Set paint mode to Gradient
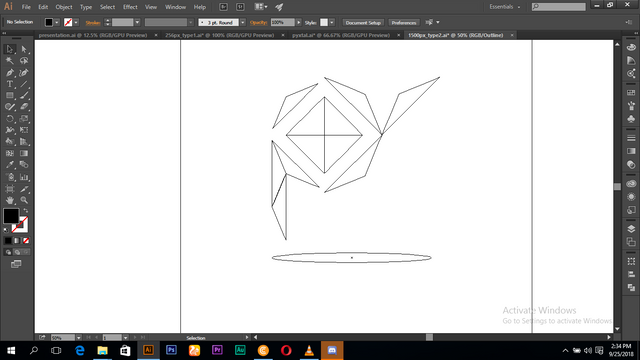This screenshot has width=640, height=360. click(x=17, y=241)
